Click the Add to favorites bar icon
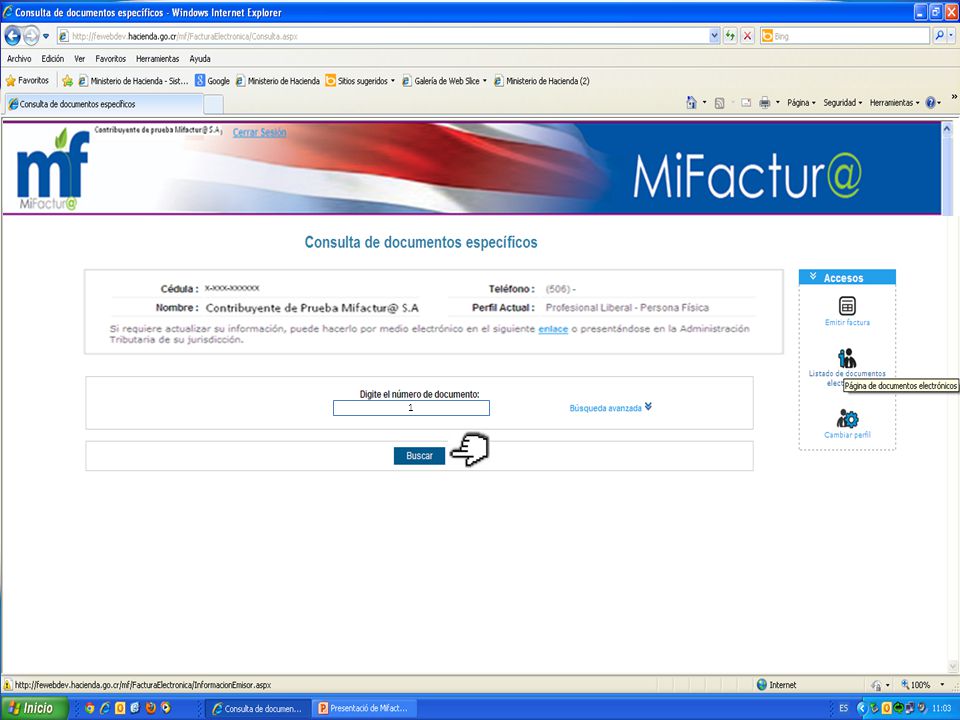This screenshot has height=720, width=960. pyautogui.click(x=67, y=81)
